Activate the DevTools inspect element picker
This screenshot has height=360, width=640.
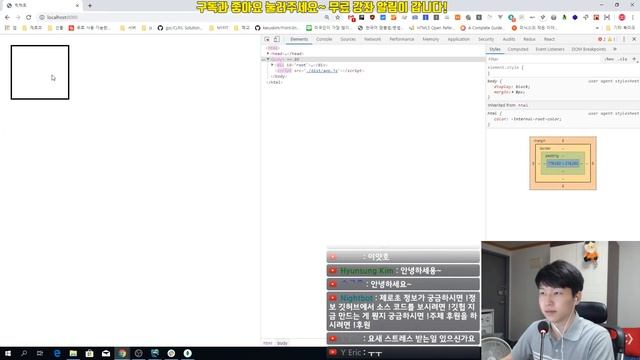tap(267, 39)
